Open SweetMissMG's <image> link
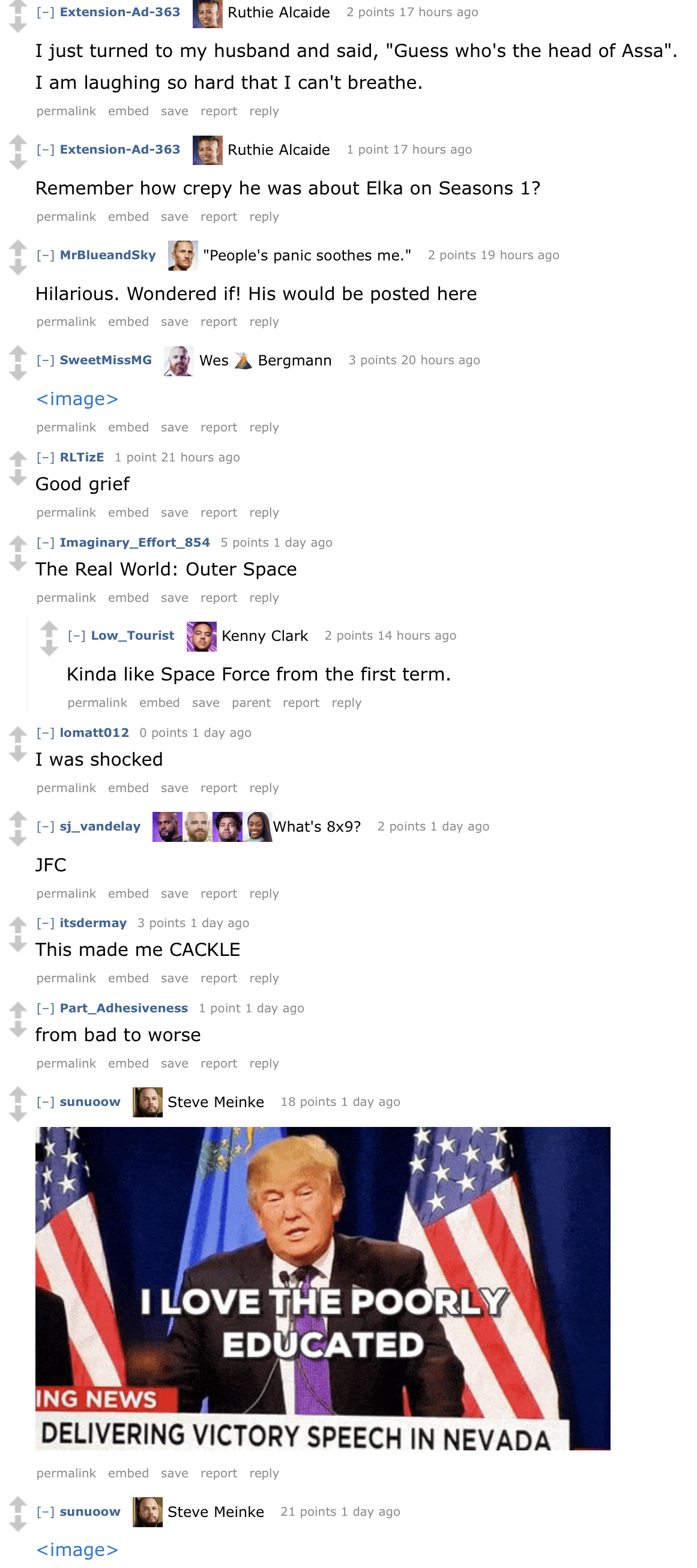The image size is (697, 1568). click(x=77, y=398)
